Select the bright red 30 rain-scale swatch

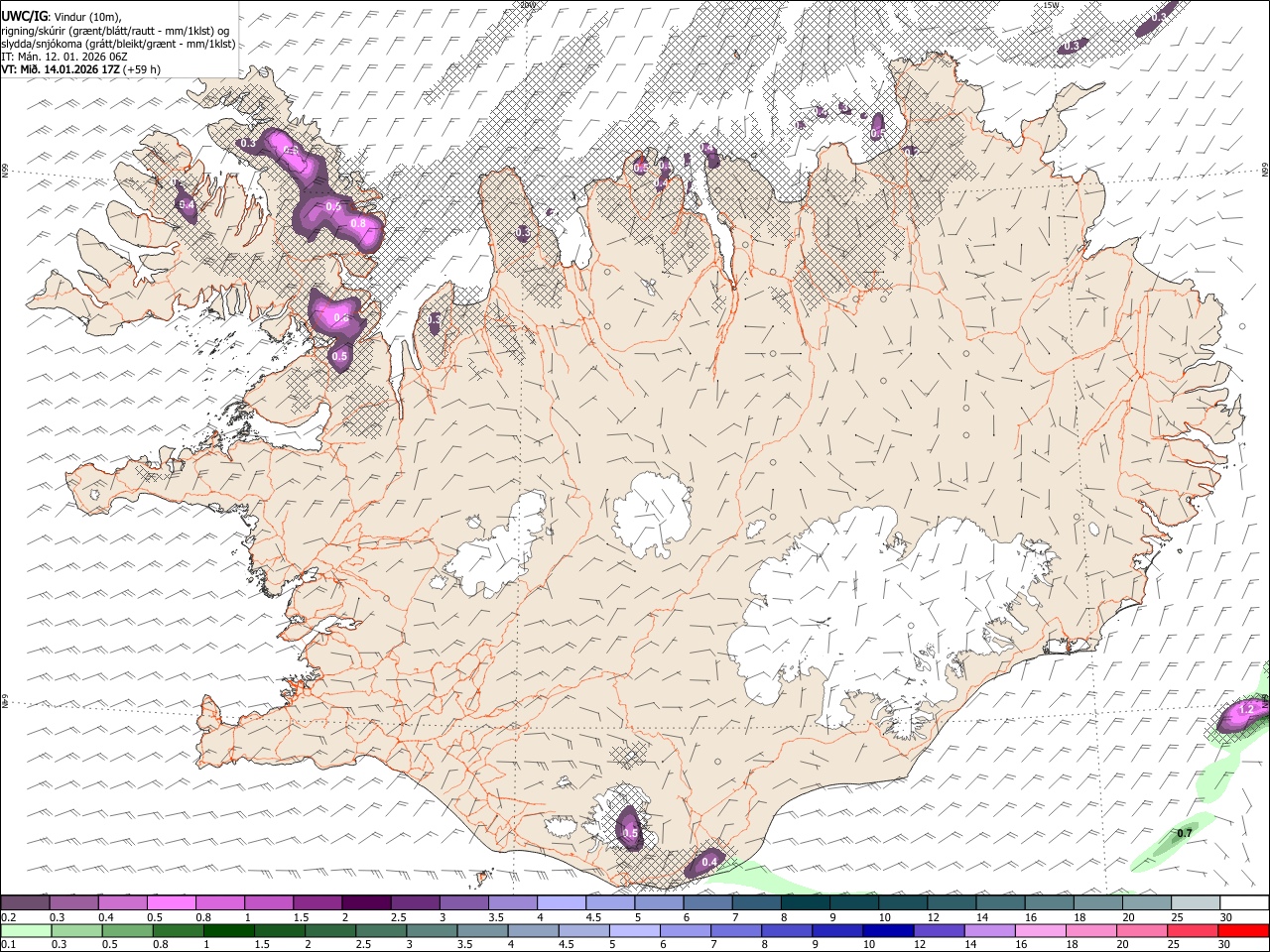(1243, 931)
